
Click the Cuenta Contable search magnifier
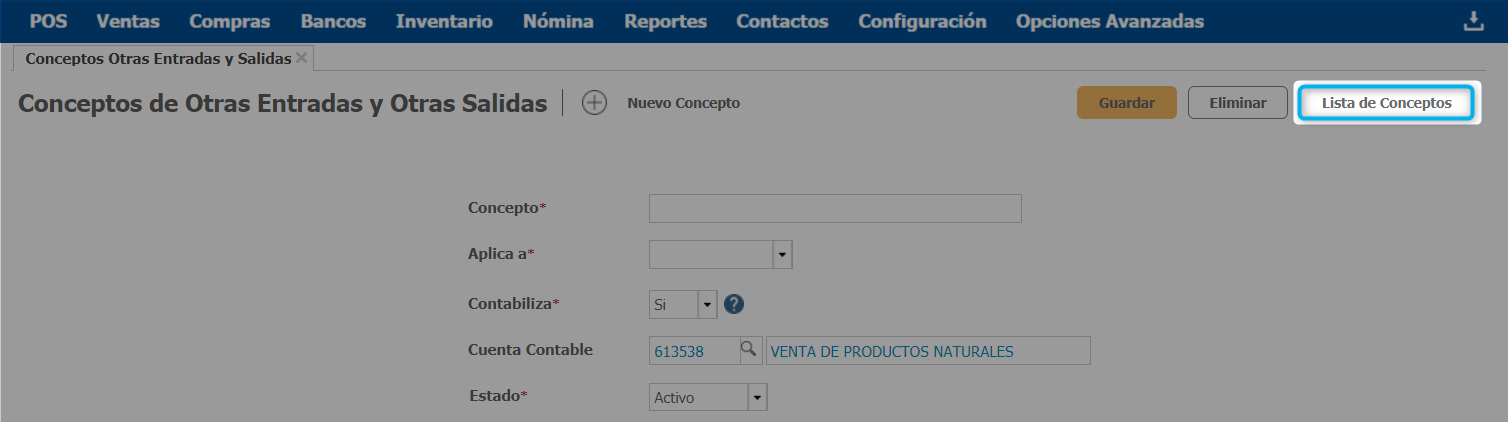tap(748, 350)
